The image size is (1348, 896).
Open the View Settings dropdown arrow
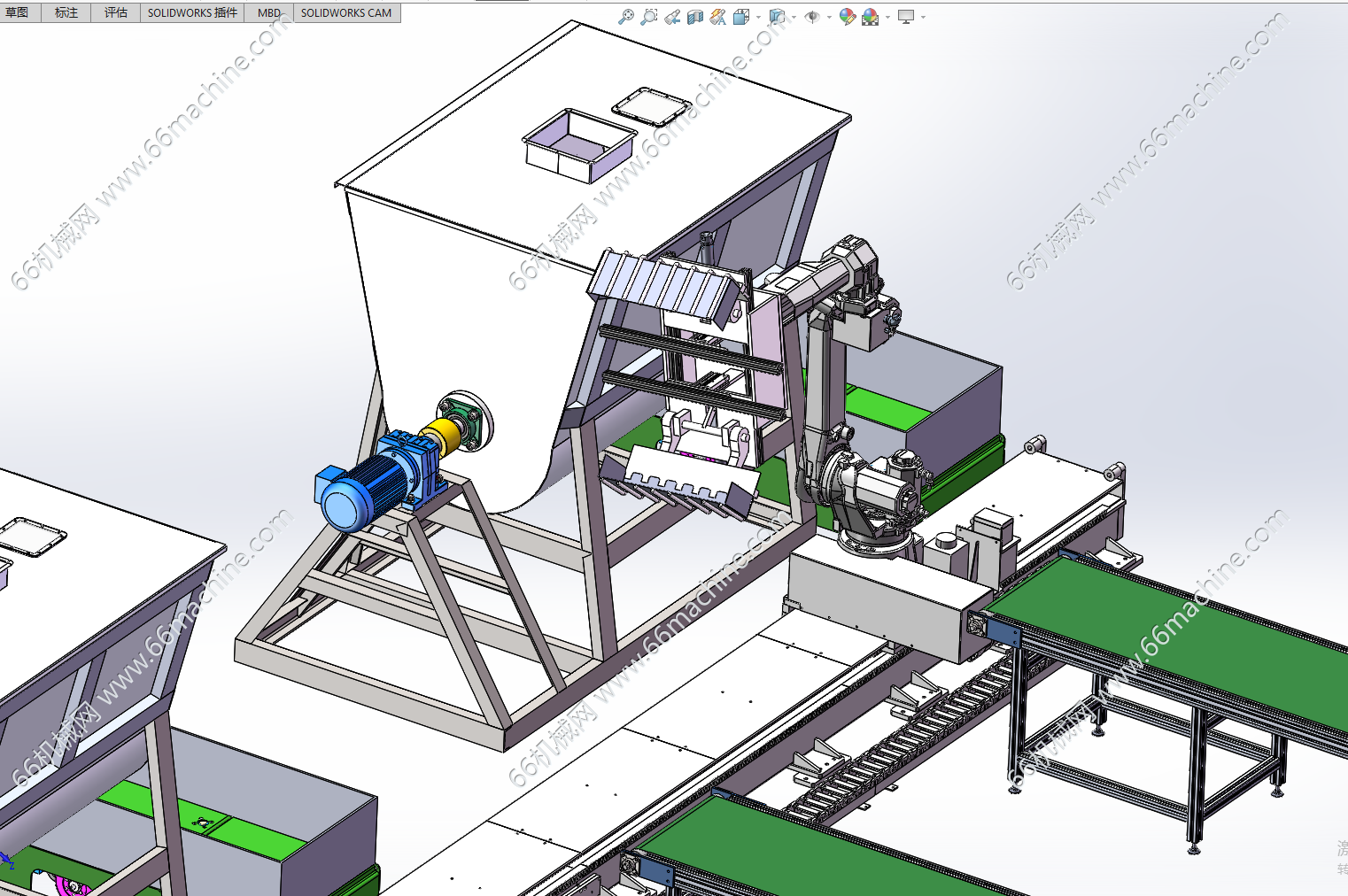(x=923, y=17)
